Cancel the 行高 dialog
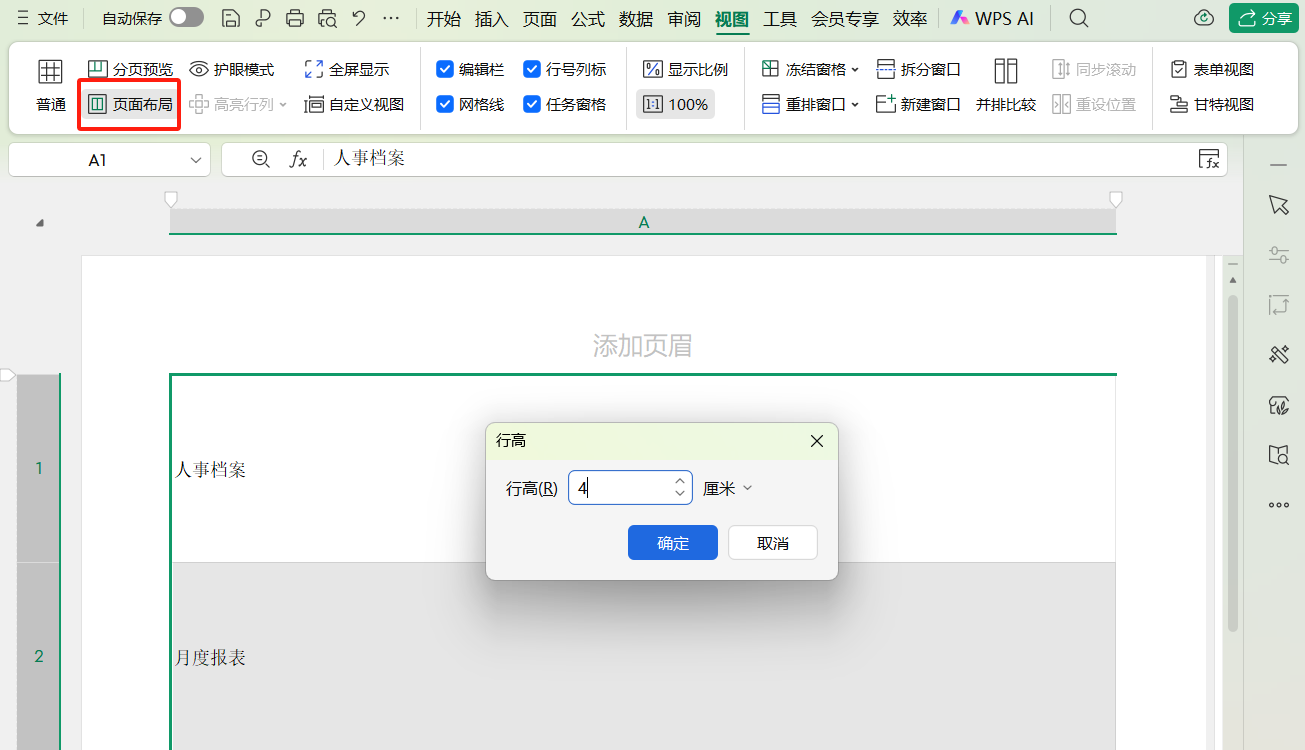1305x750 pixels. click(772, 542)
